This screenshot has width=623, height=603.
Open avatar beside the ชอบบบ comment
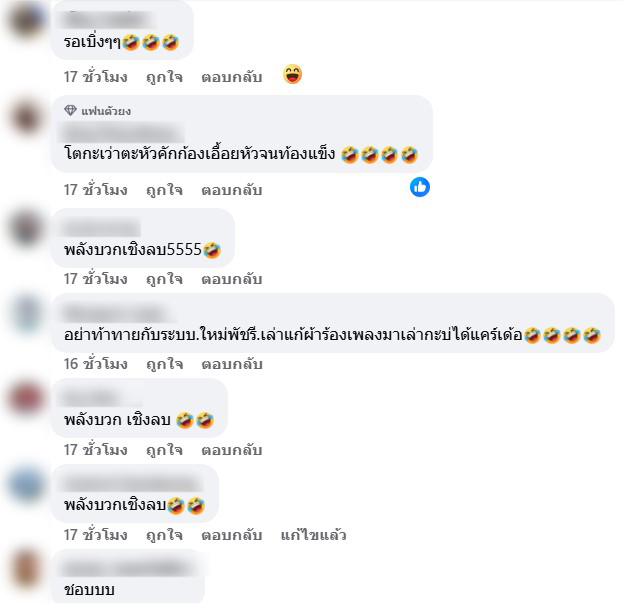(x=26, y=569)
